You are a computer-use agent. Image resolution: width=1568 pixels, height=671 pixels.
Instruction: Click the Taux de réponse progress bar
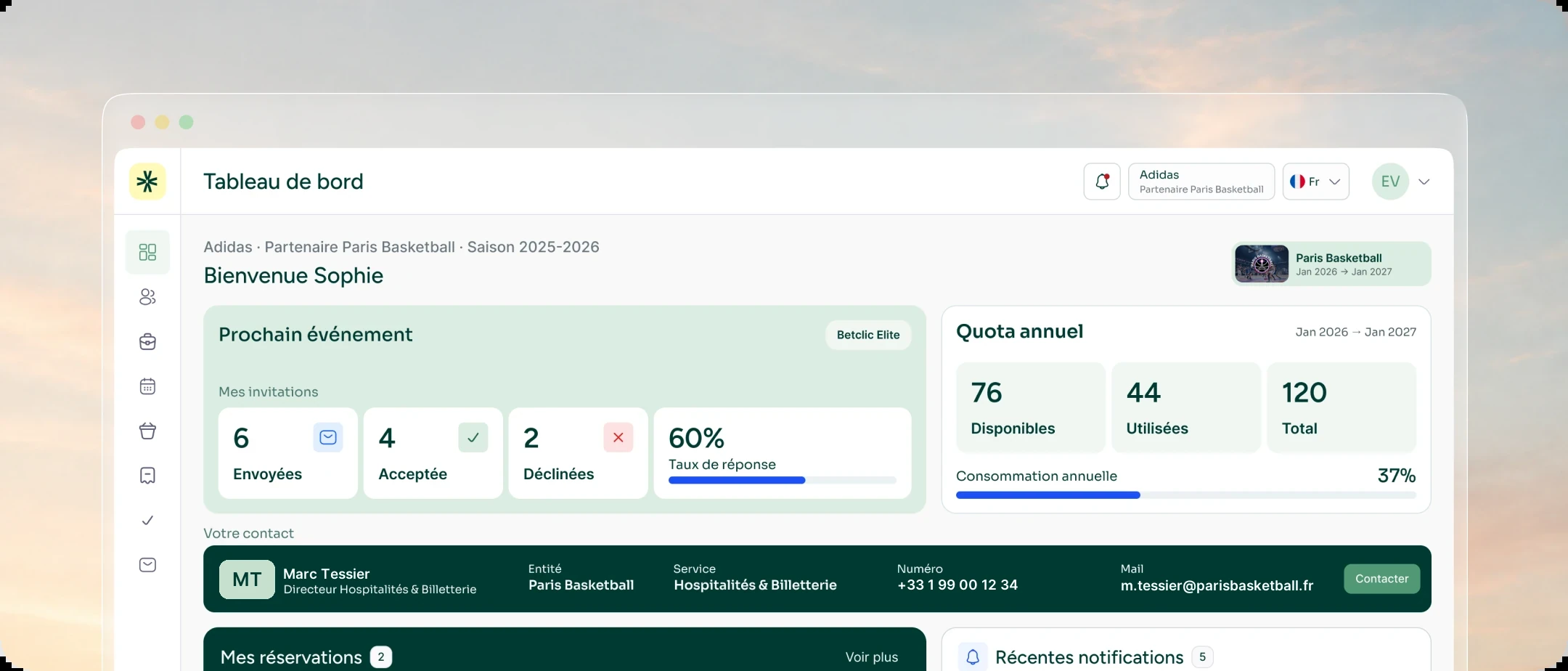[782, 480]
